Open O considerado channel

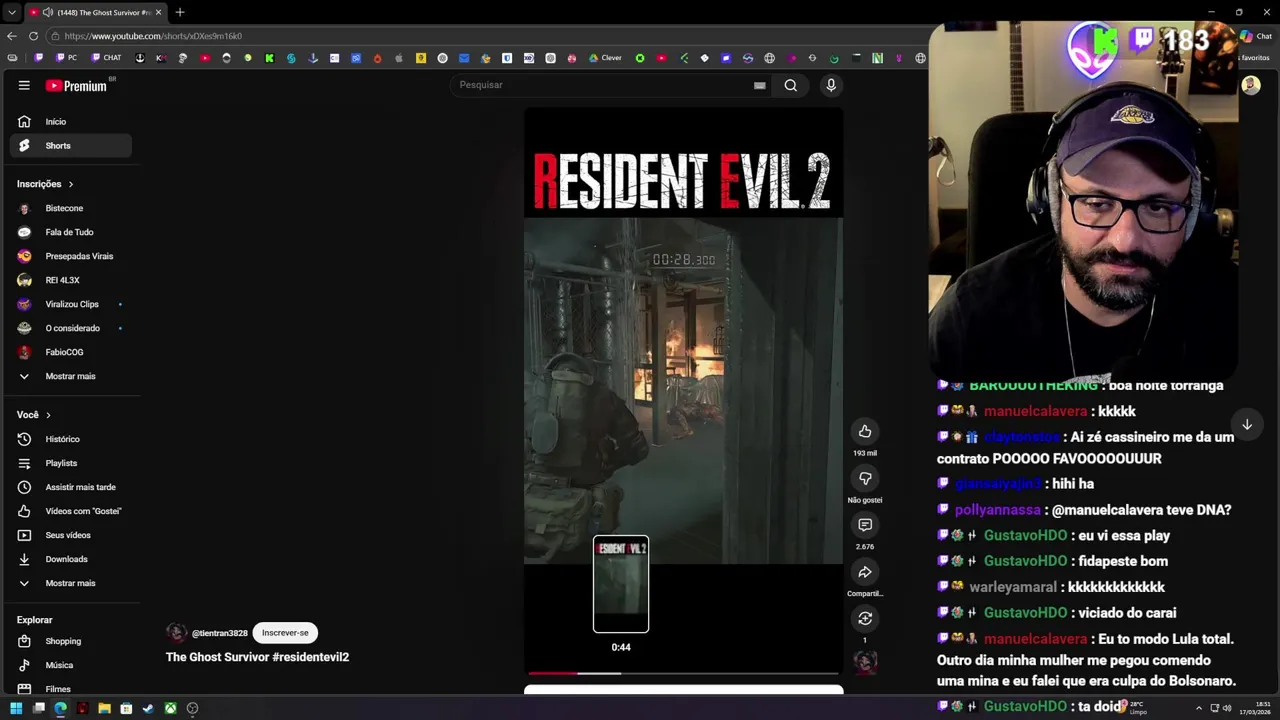tap(70, 328)
